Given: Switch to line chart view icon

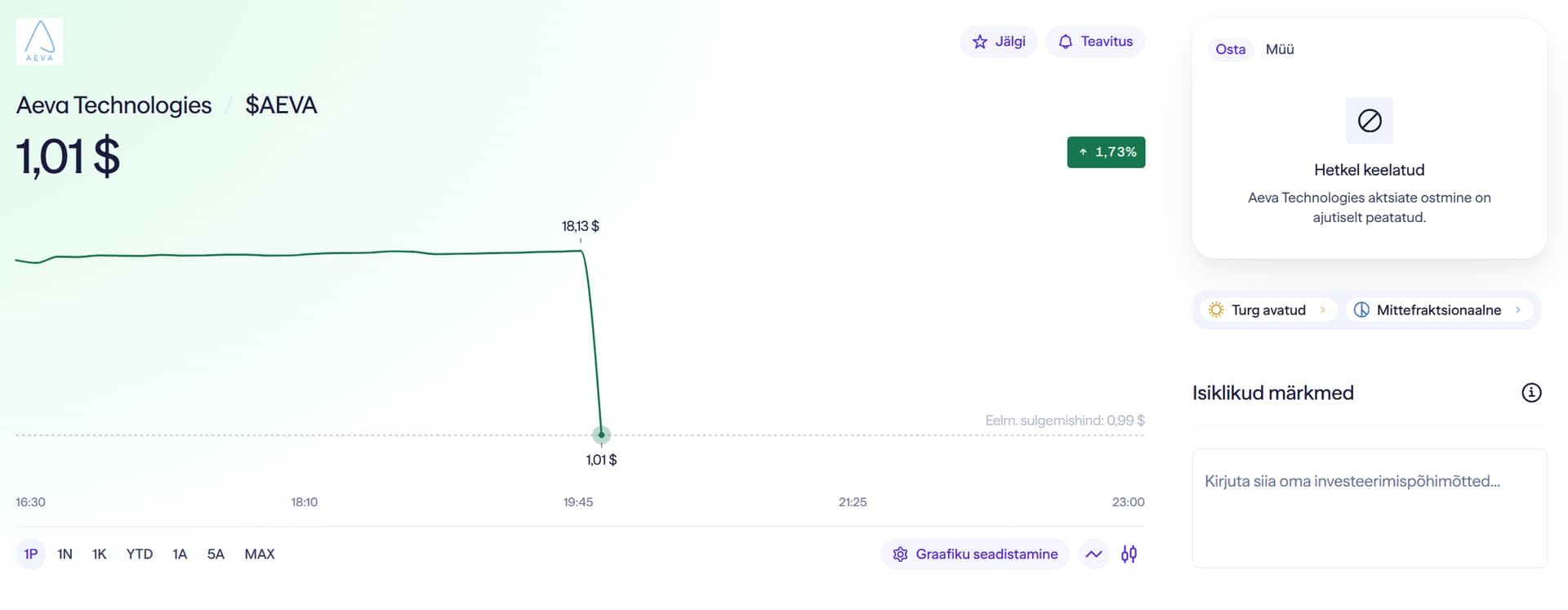Looking at the screenshot, I should point(1094,554).
